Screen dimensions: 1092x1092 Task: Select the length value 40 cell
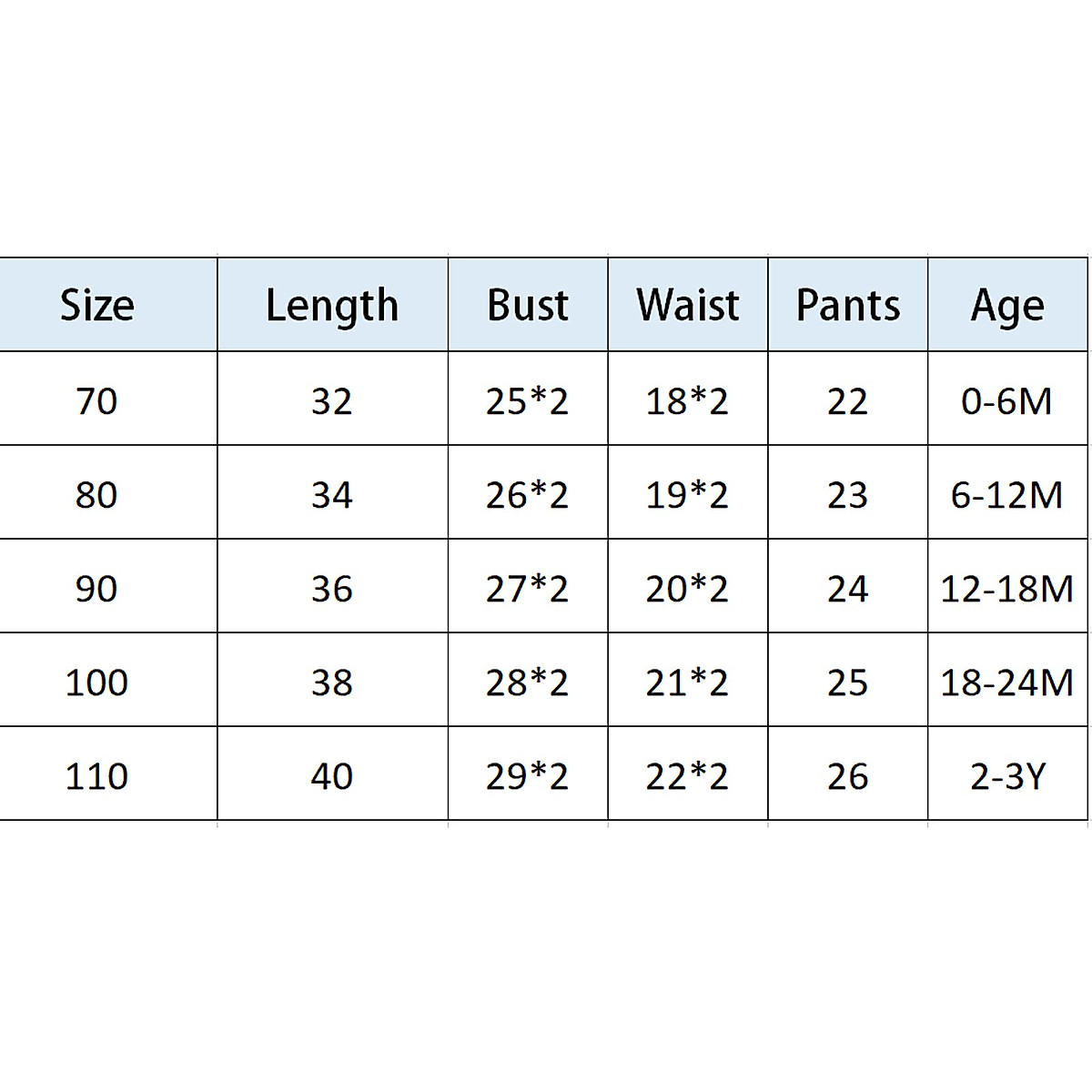(x=332, y=775)
